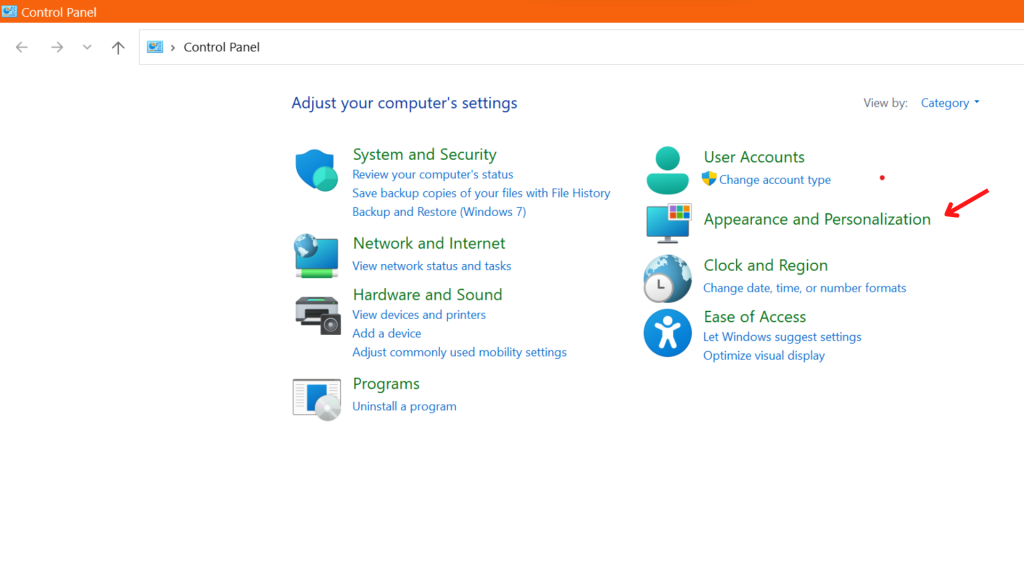Image resolution: width=1024 pixels, height=576 pixels.
Task: Open the System and Security shield icon
Action: click(x=317, y=170)
